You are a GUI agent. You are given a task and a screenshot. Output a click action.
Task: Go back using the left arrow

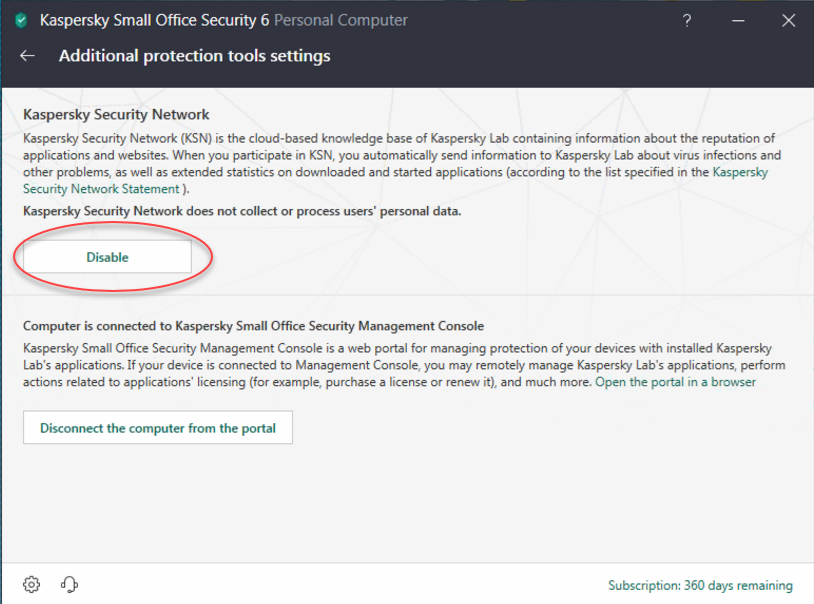point(28,56)
